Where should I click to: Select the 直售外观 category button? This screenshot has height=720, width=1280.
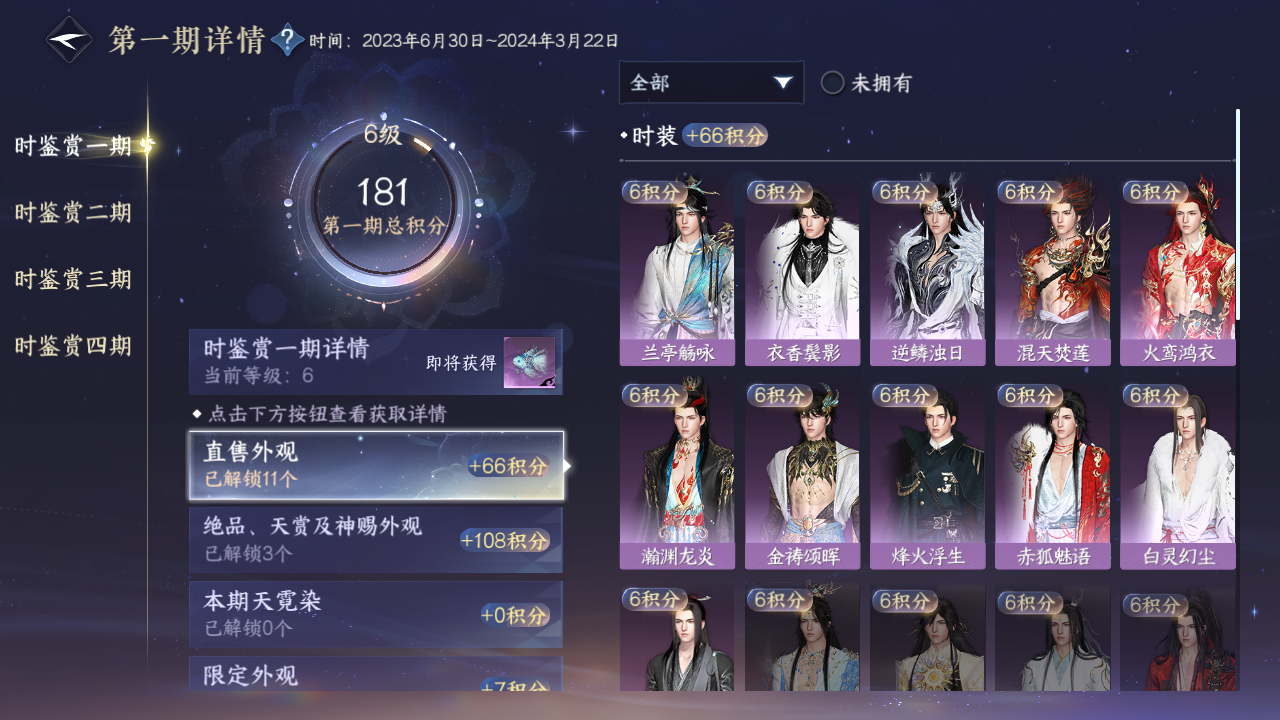[x=376, y=466]
